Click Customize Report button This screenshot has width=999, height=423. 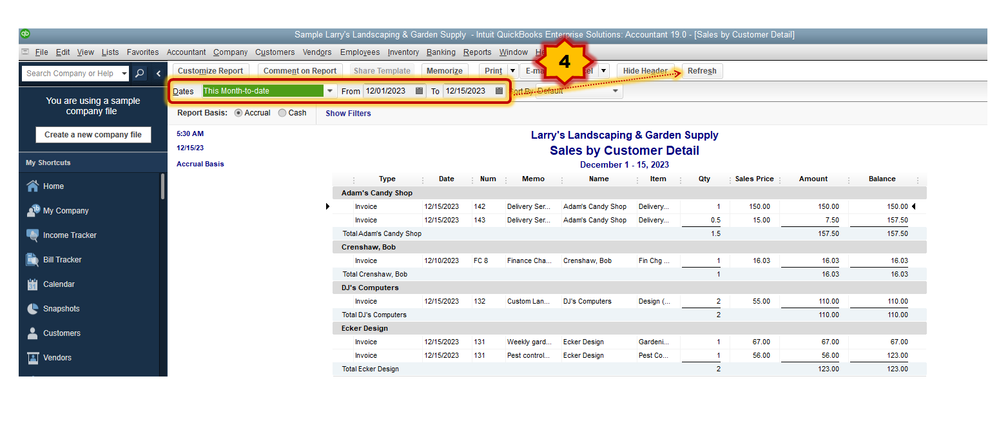[x=210, y=71]
